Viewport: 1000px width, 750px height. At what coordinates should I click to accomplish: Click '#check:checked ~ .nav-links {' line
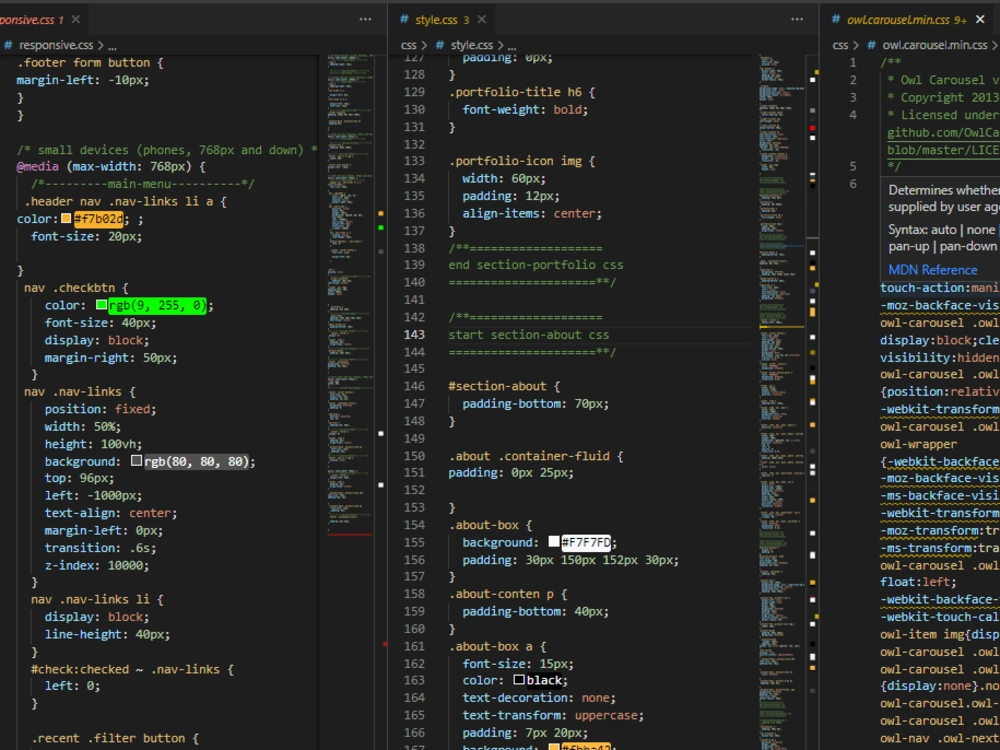133,669
